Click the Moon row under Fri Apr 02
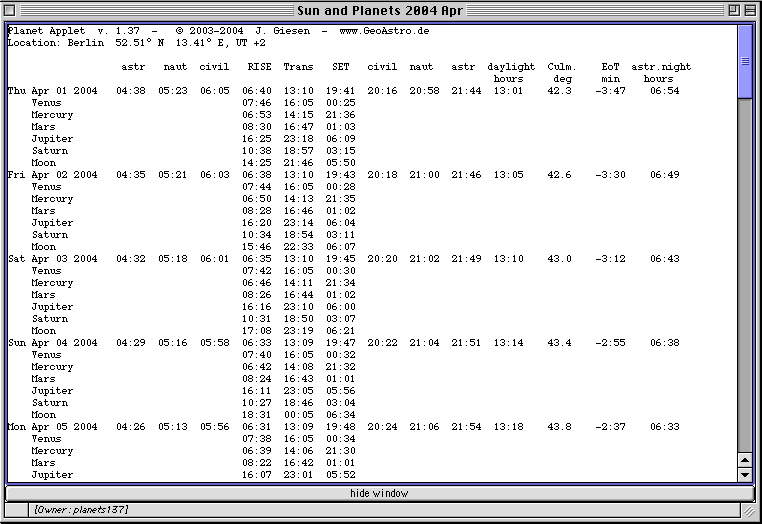762x524 pixels. pos(44,247)
